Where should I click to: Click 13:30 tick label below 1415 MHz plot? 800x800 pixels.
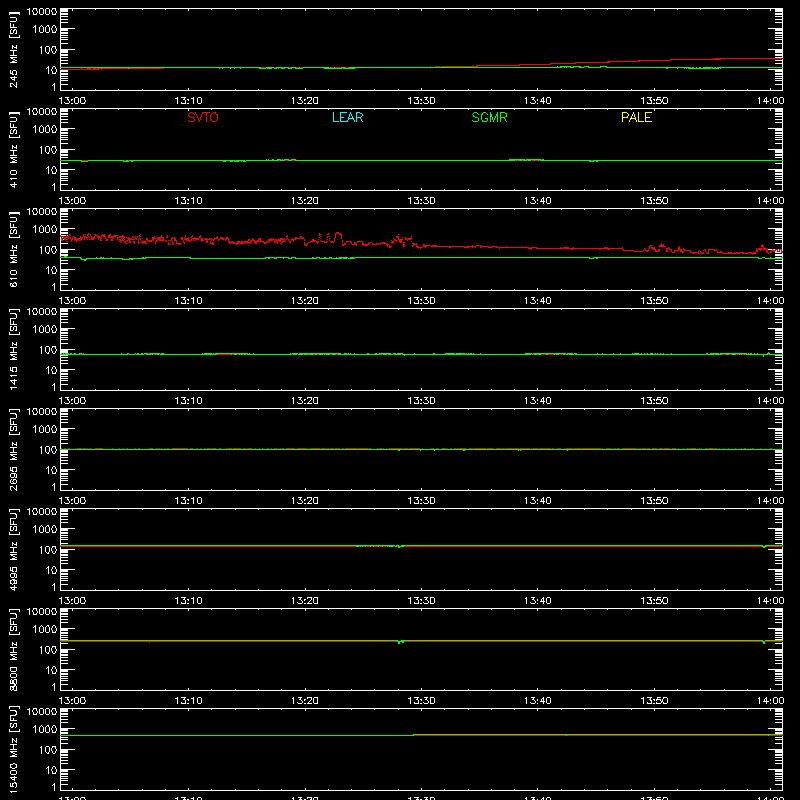click(x=421, y=401)
